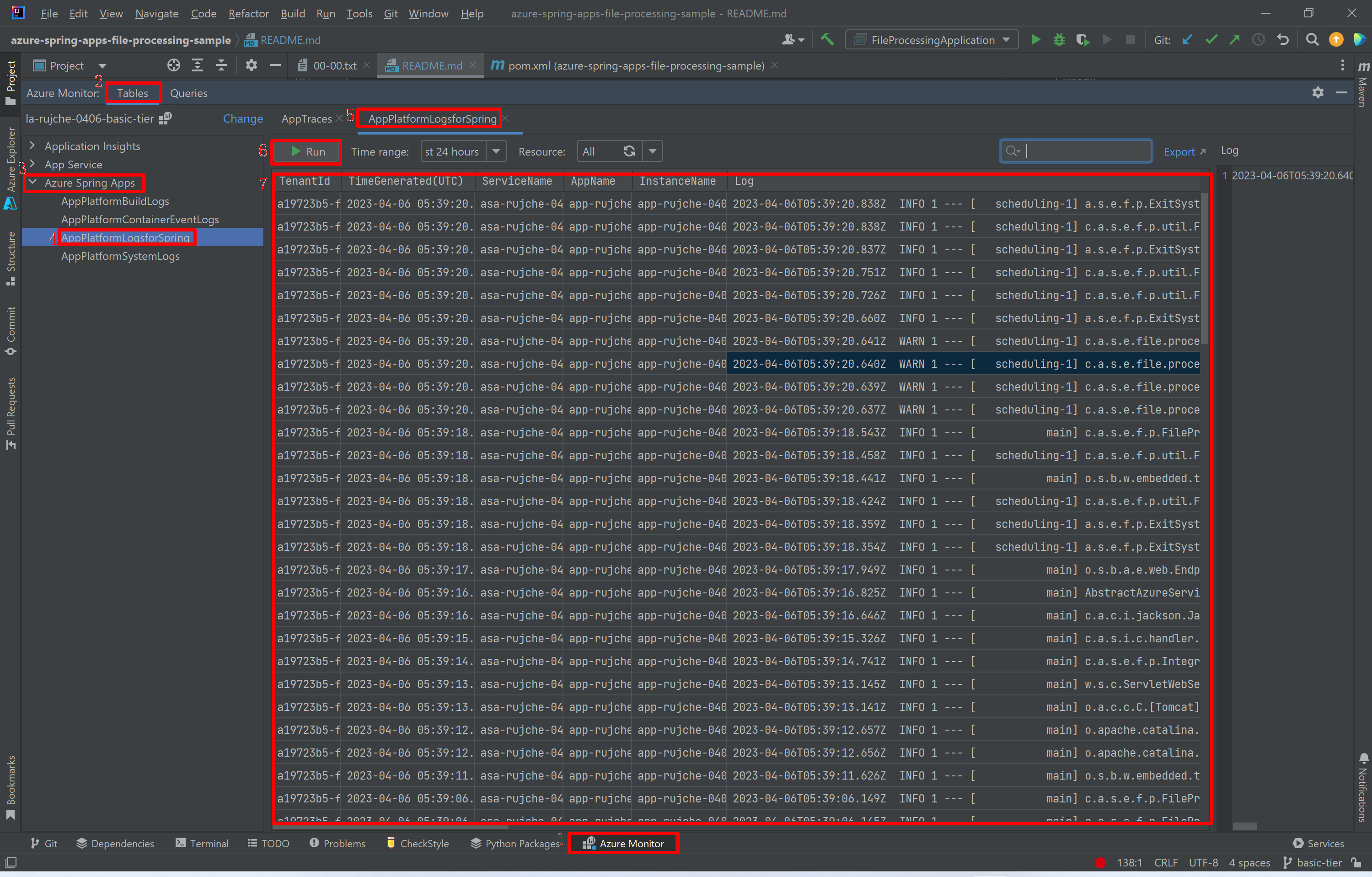The height and width of the screenshot is (877, 1372).
Task: Expand the Application Insights tree node
Action: tap(32, 146)
